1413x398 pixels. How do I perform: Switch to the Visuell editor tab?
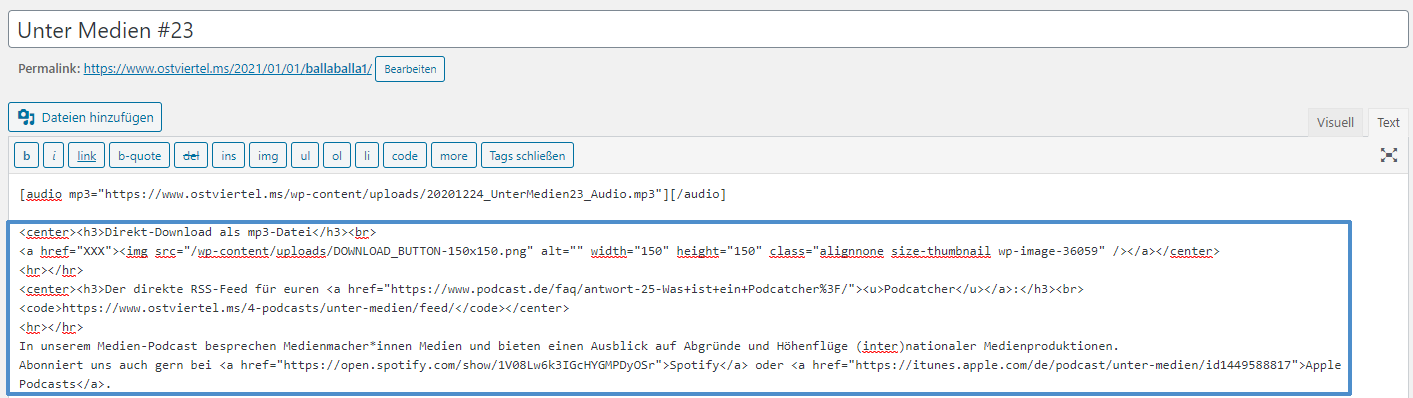(x=1335, y=122)
